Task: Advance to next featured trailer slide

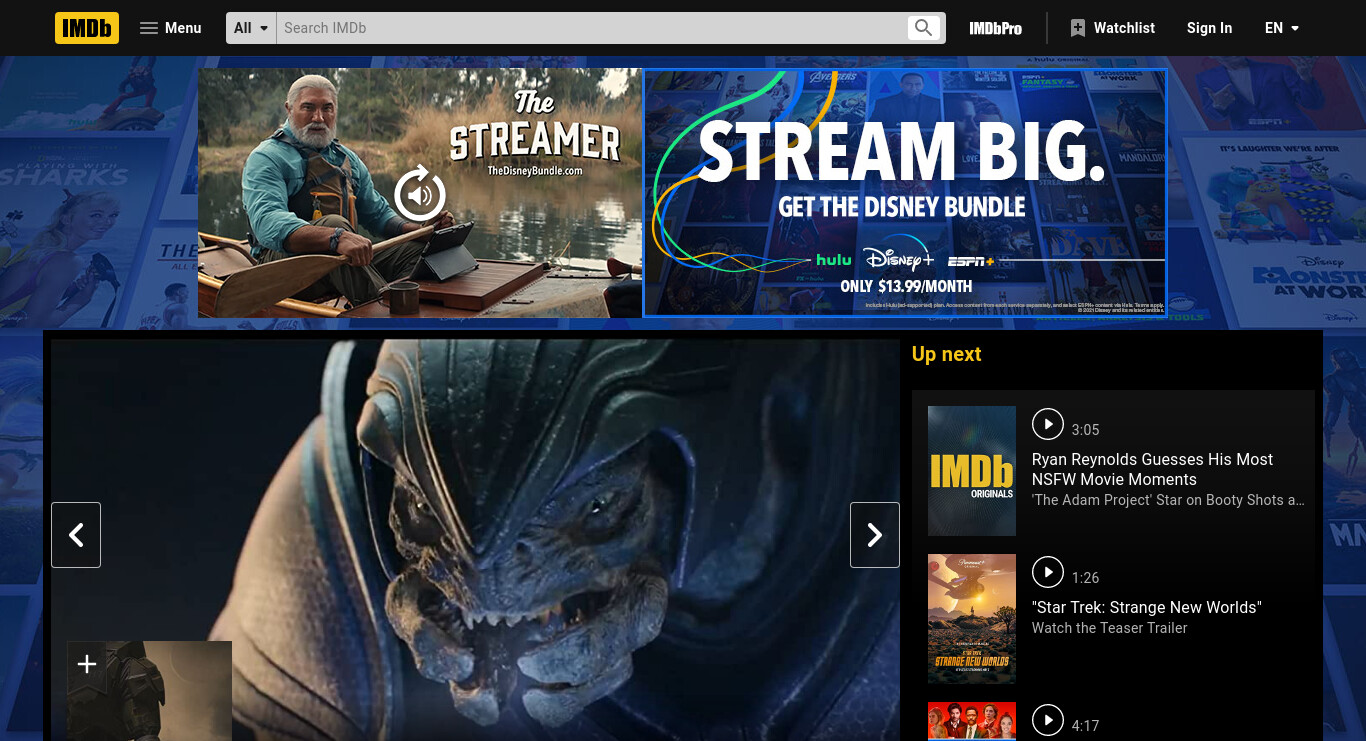Action: [x=875, y=535]
